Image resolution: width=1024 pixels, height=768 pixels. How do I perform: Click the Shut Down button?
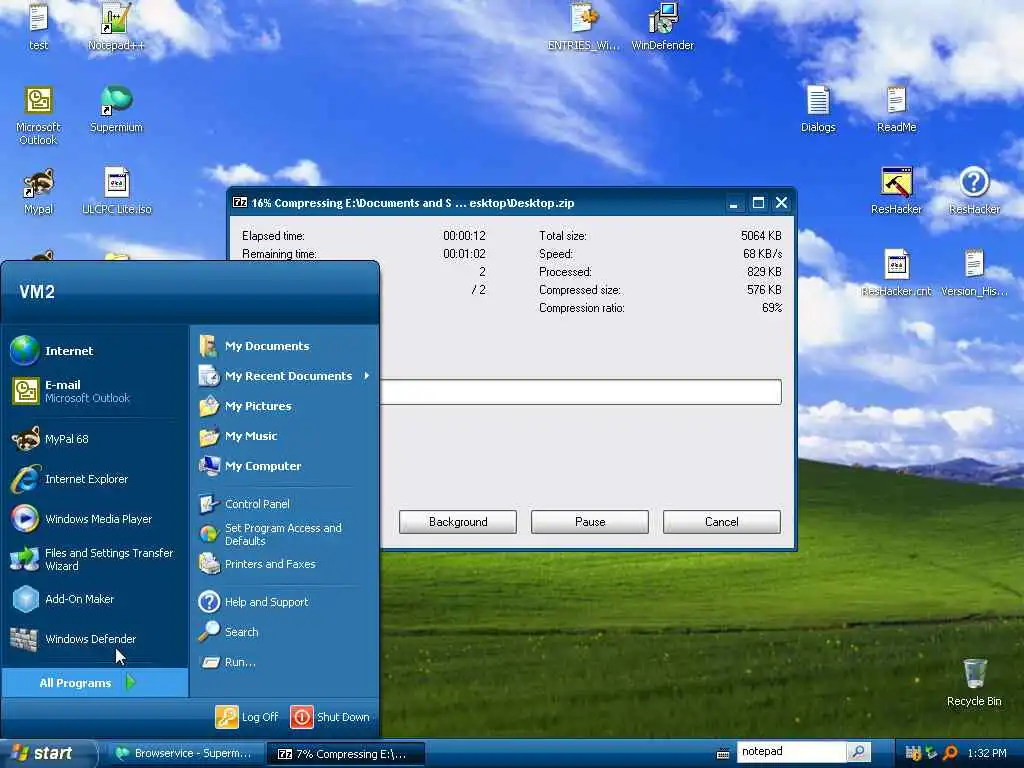[330, 717]
